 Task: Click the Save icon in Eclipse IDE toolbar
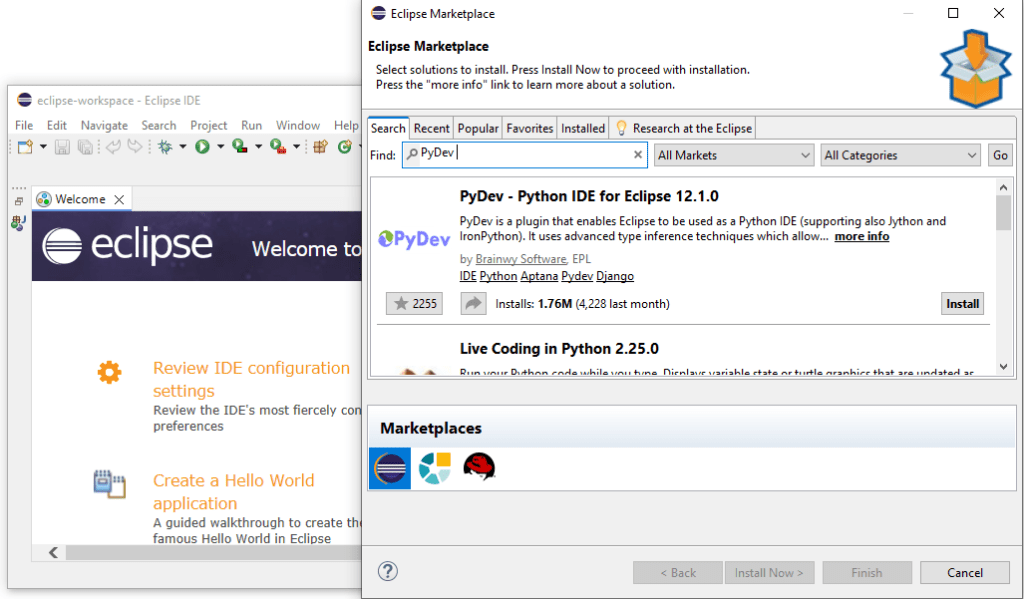(62, 147)
